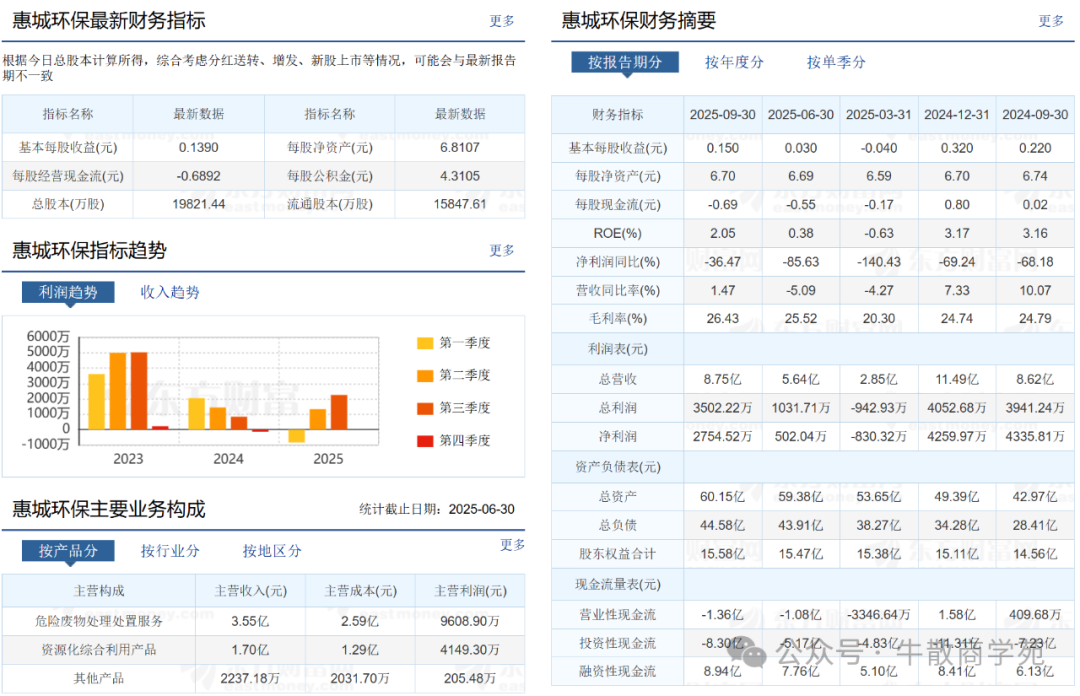Click 主营成本 value 1.29亿

(360, 650)
